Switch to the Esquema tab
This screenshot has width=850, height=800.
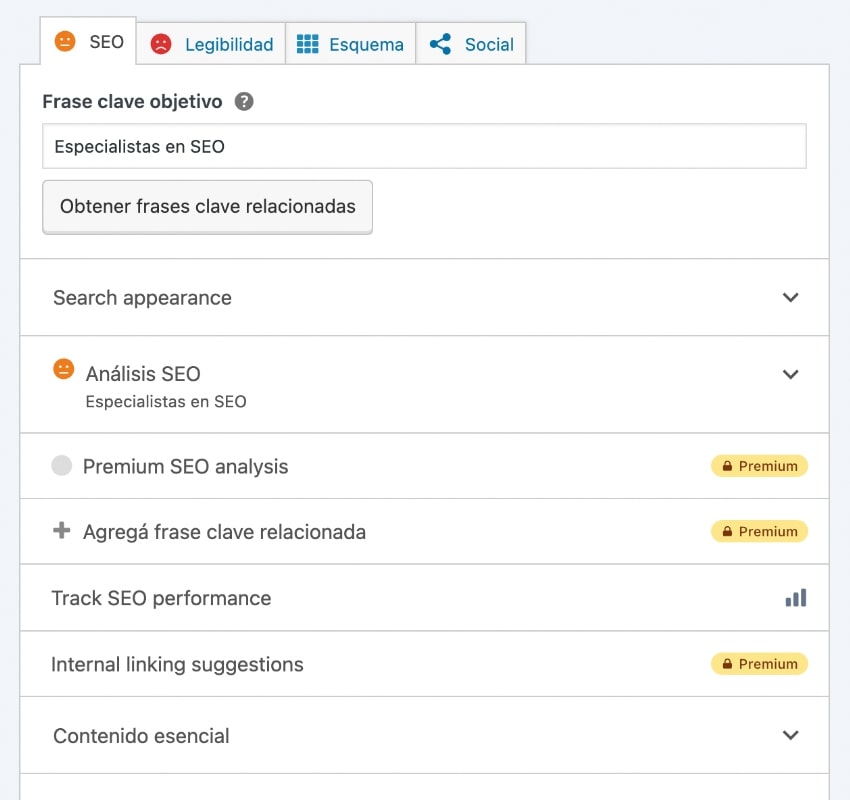point(351,44)
